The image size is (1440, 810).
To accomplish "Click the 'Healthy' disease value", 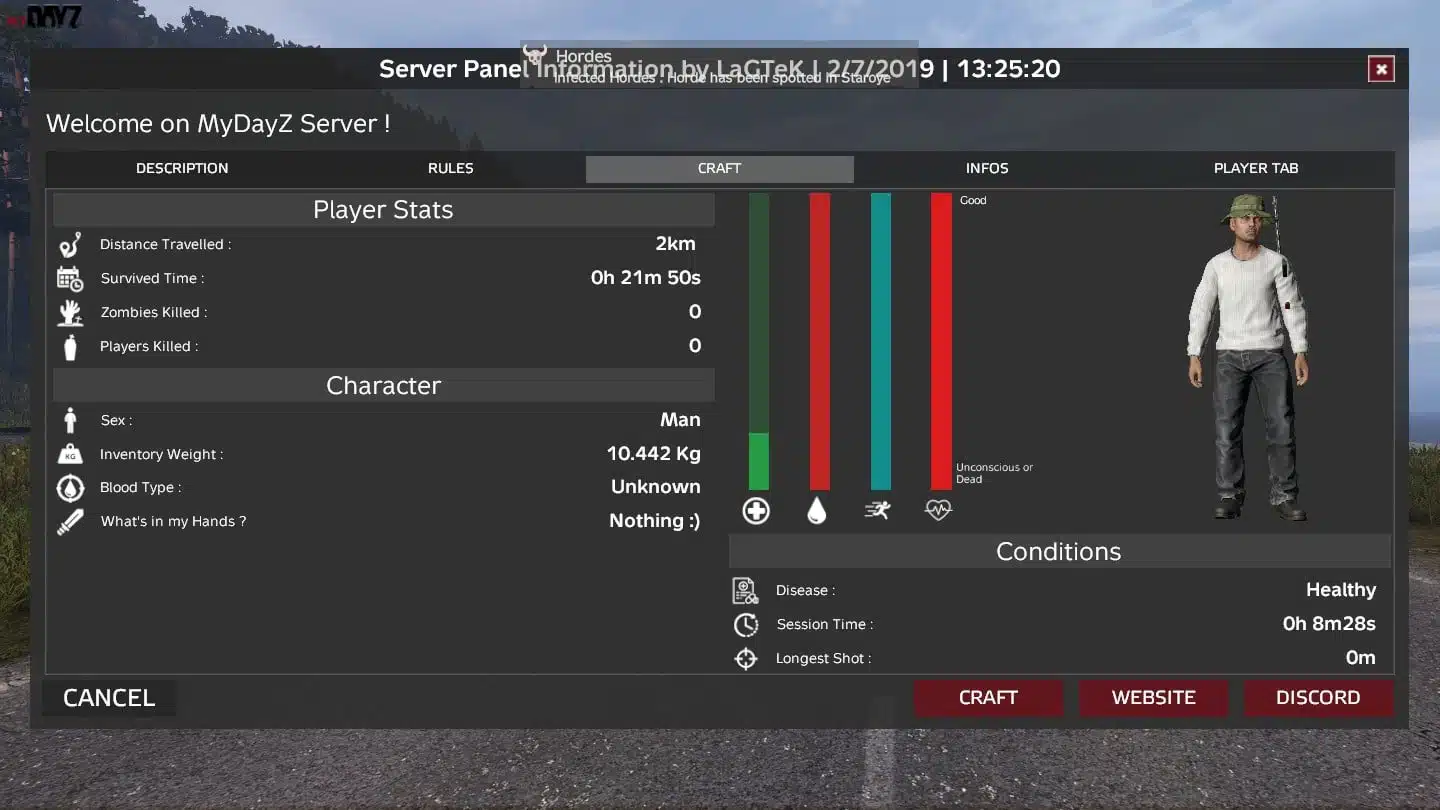I will [x=1341, y=590].
